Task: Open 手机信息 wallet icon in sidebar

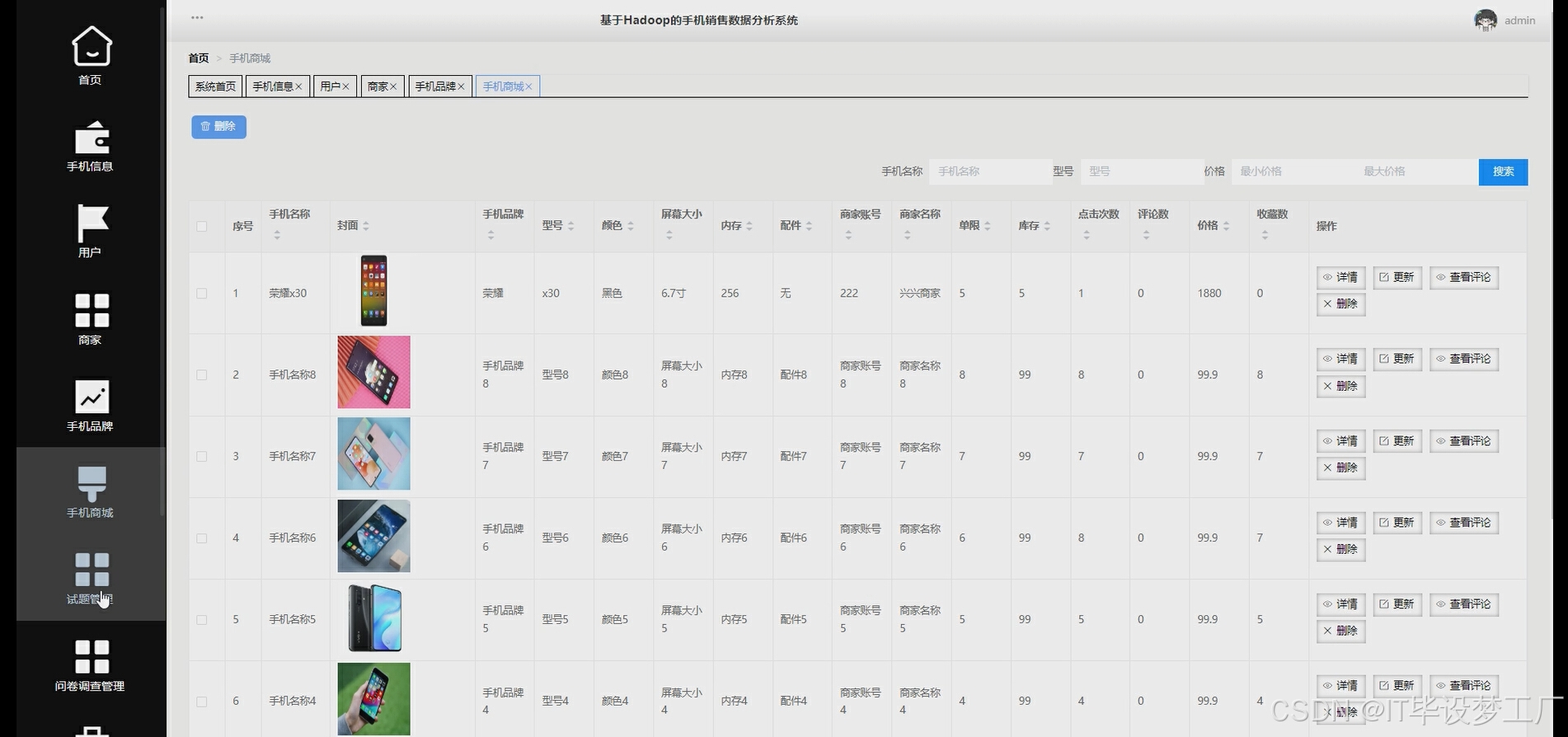Action: click(92, 138)
